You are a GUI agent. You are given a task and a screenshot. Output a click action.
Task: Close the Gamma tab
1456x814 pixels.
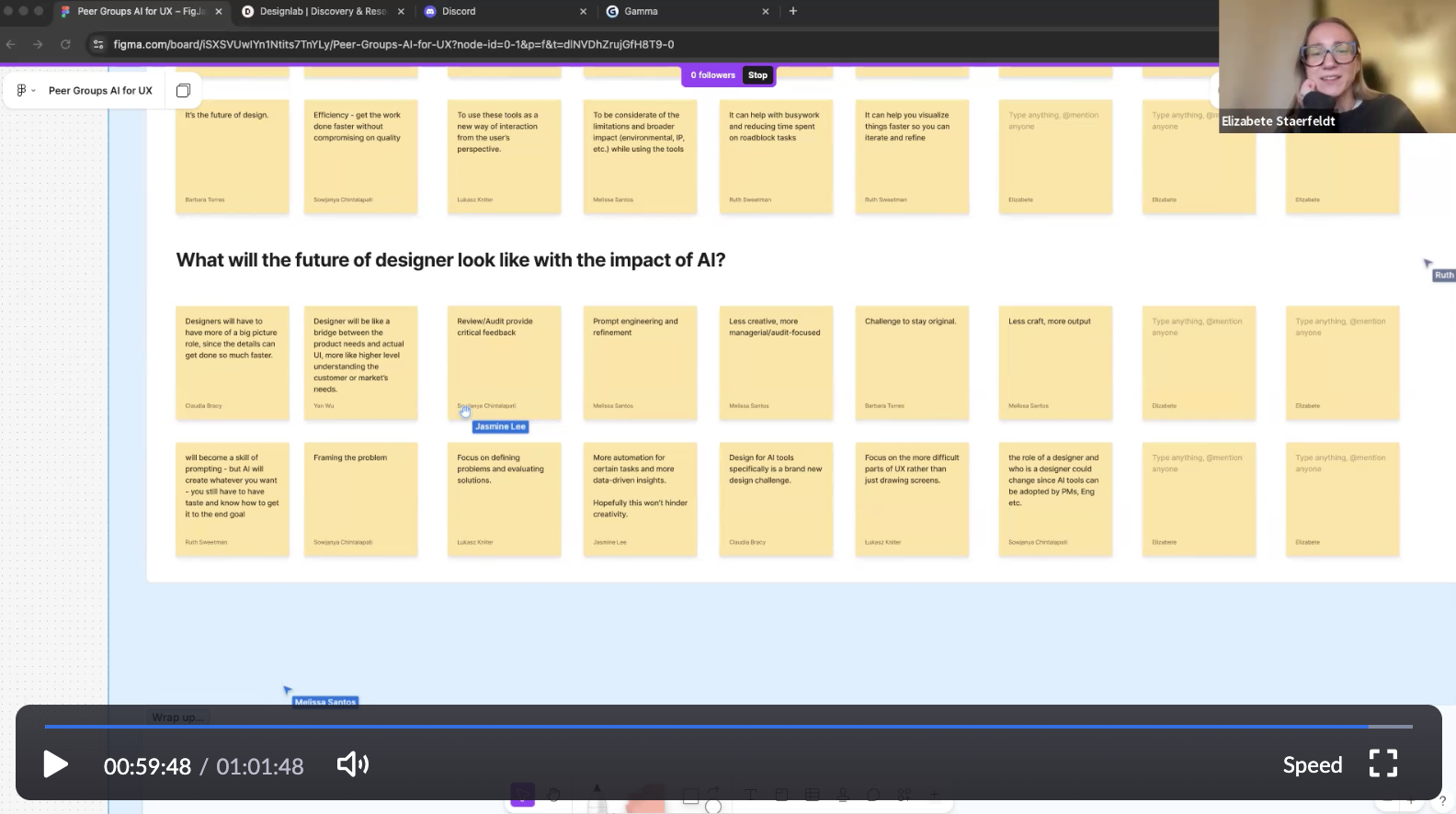tap(766, 11)
